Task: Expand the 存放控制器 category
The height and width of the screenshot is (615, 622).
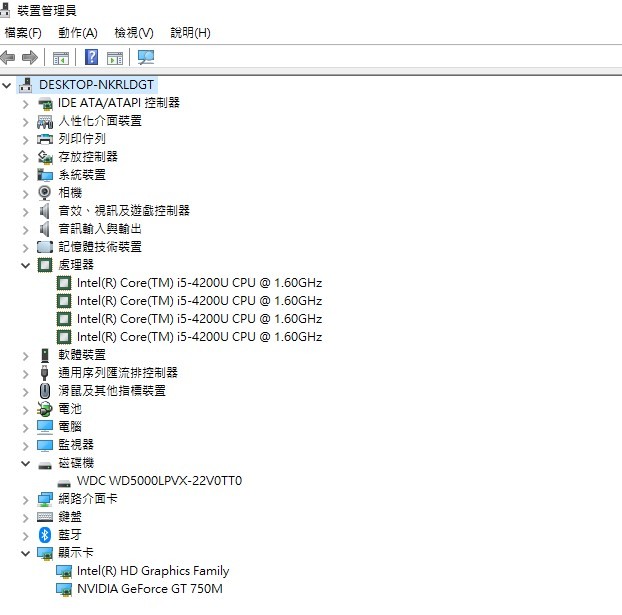Action: (x=25, y=158)
